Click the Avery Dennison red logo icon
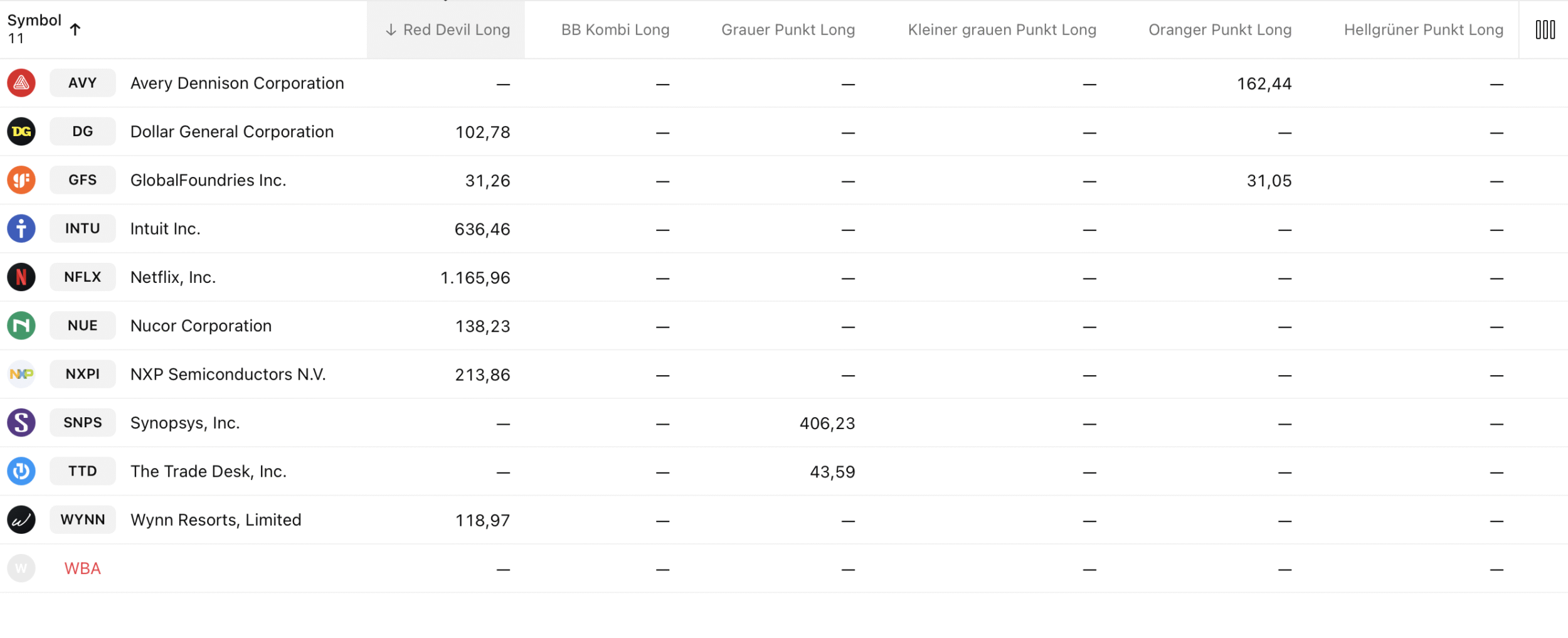Screen dimensions: 1568x638 (x=21, y=83)
